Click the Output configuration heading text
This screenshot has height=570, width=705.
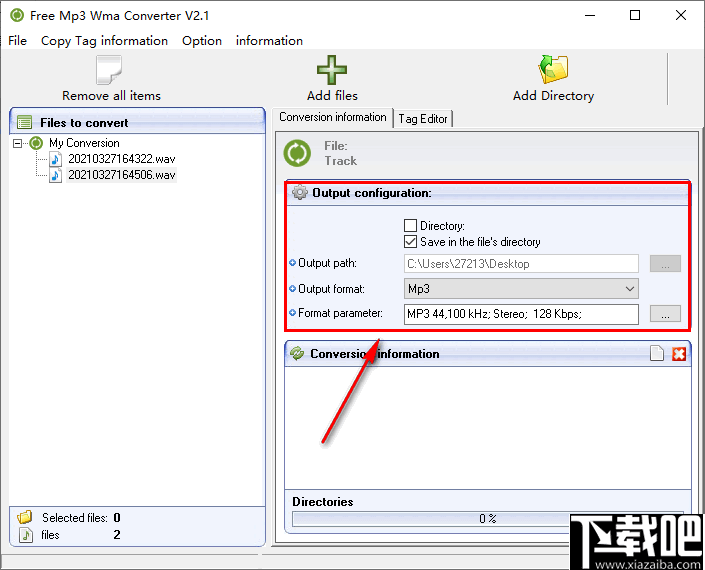(372, 193)
